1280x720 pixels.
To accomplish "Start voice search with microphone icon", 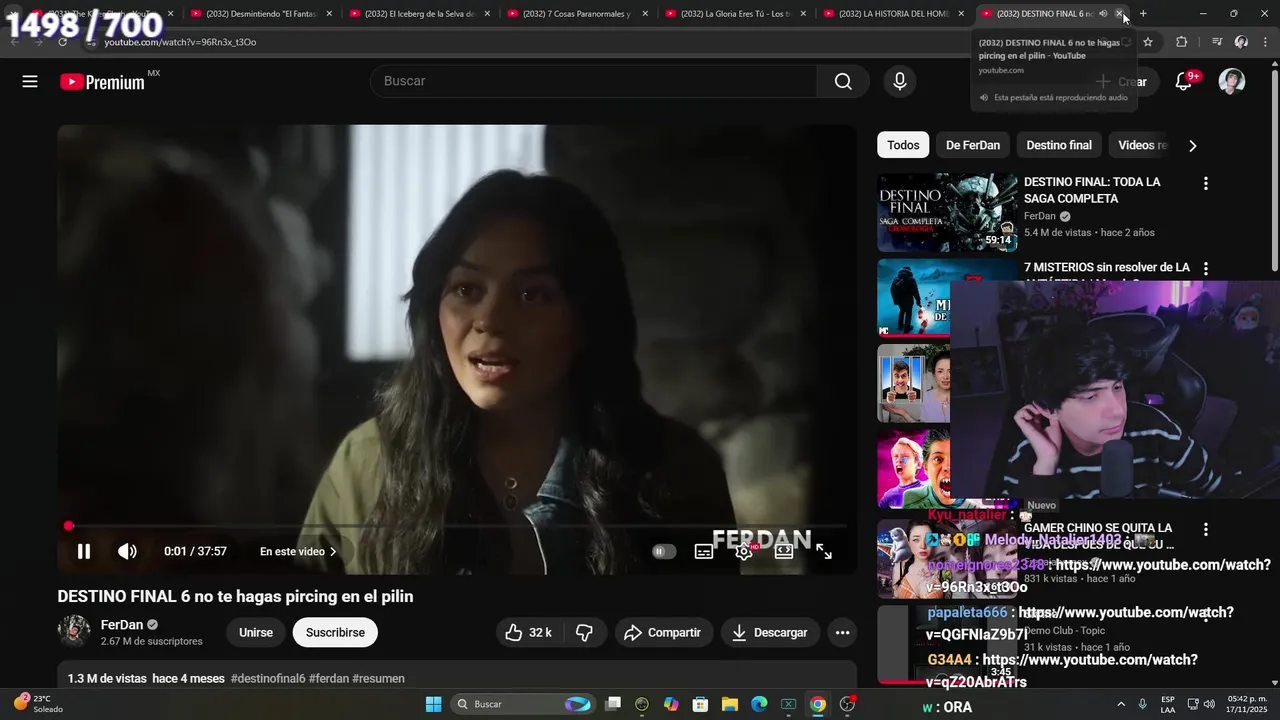I will pos(899,82).
